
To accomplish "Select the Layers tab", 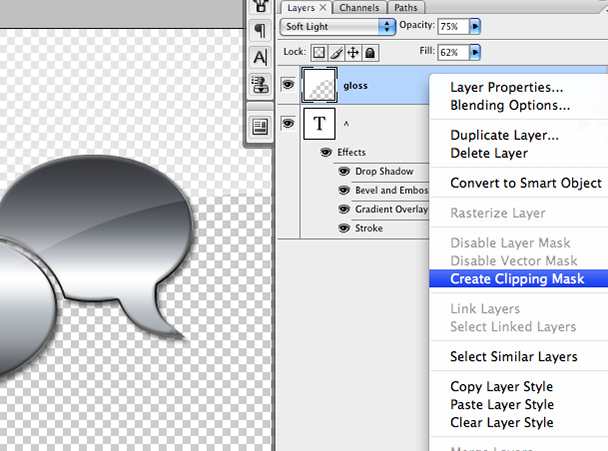I will tap(301, 8).
